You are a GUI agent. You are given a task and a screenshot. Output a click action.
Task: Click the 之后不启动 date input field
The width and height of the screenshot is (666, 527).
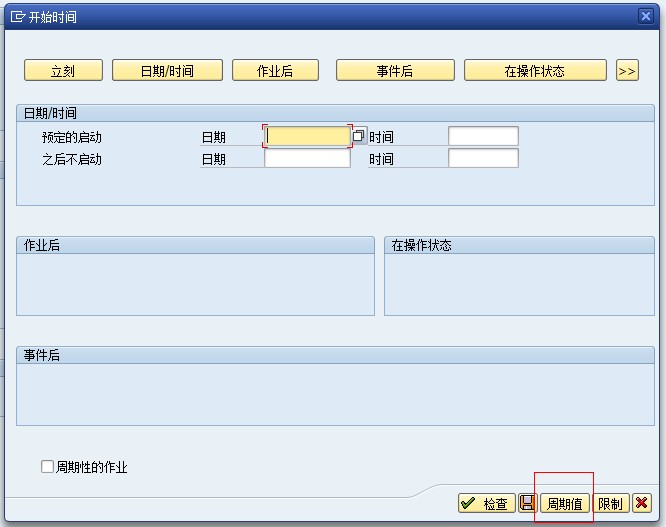click(307, 158)
